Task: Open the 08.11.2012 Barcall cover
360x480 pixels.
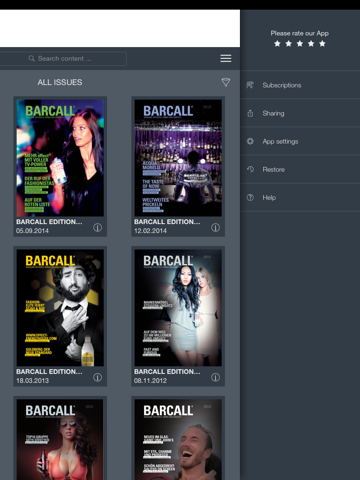Action: [178, 308]
